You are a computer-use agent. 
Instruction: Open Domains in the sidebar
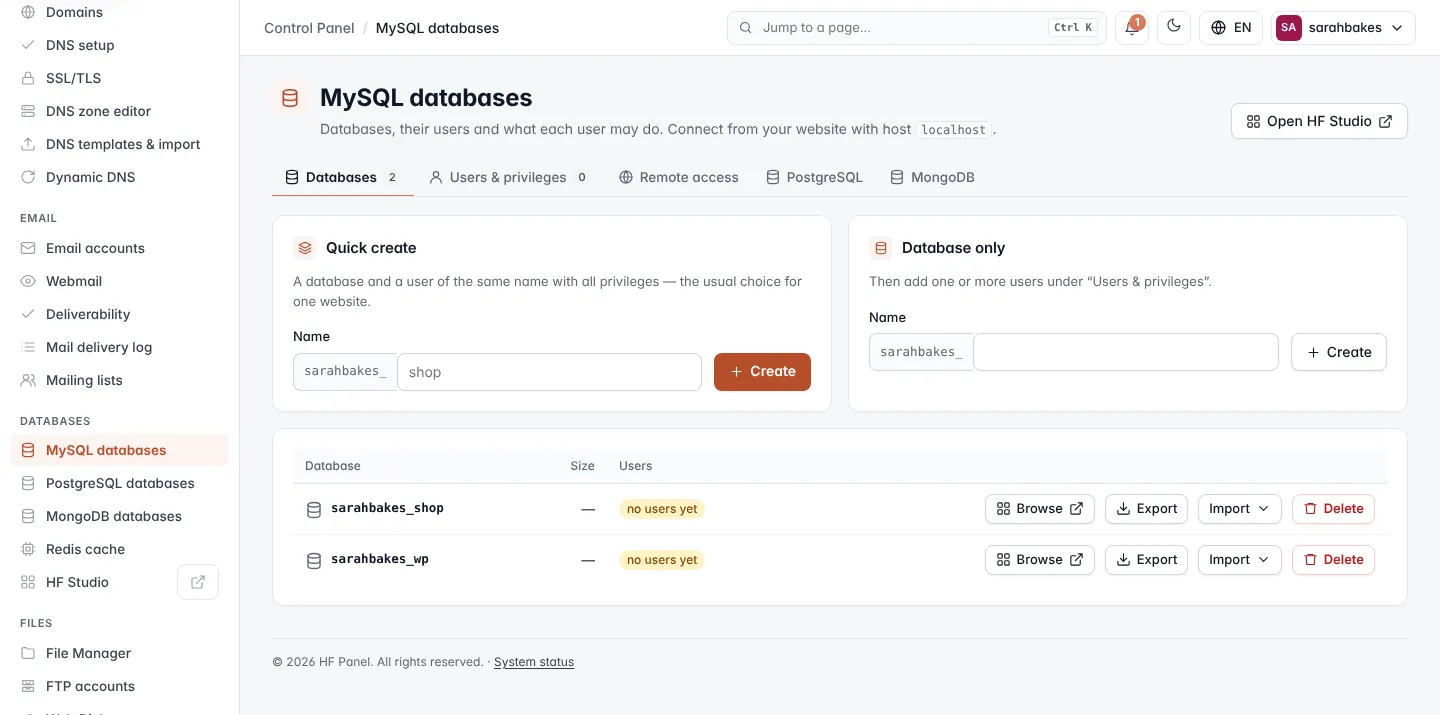coord(119,12)
